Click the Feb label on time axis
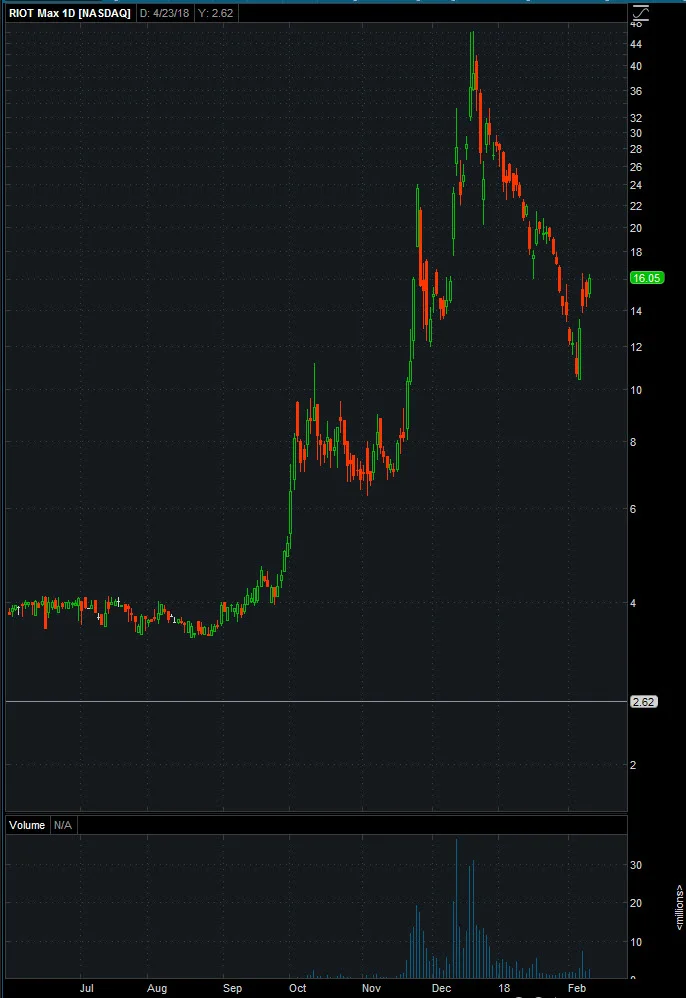Viewport: 686px width, 998px height. [x=577, y=988]
